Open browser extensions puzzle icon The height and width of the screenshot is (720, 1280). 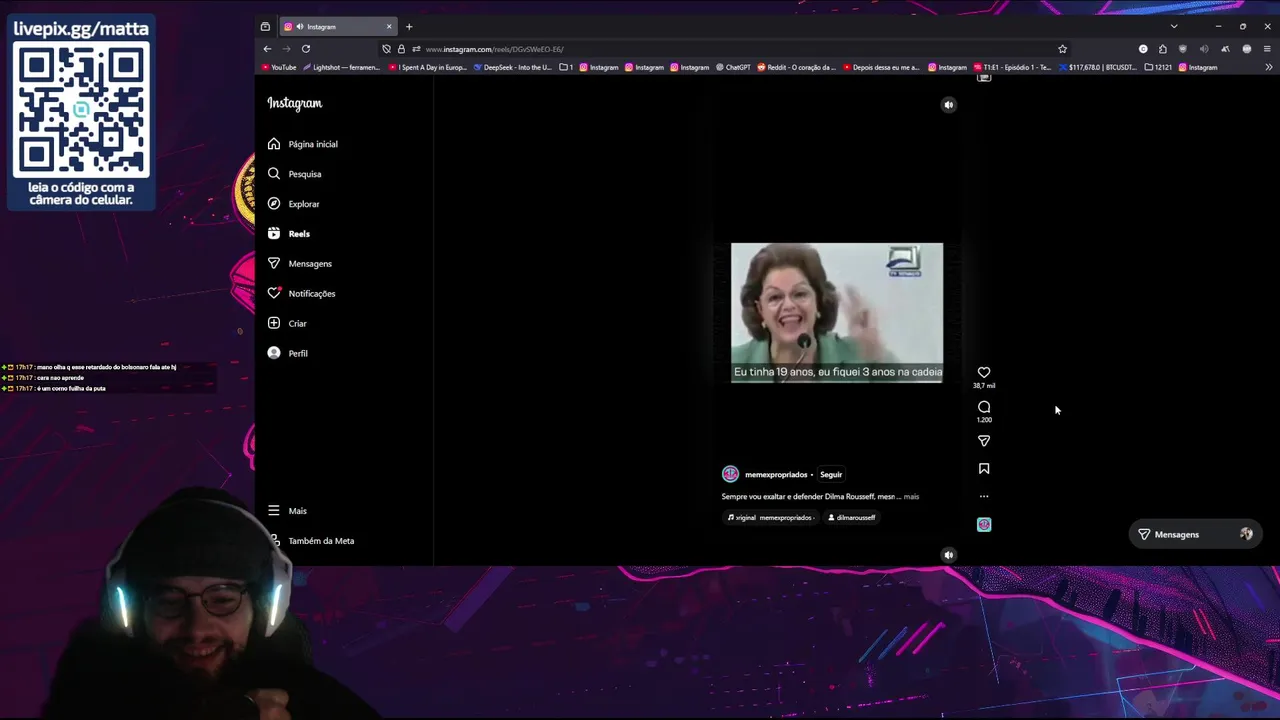point(1162,49)
